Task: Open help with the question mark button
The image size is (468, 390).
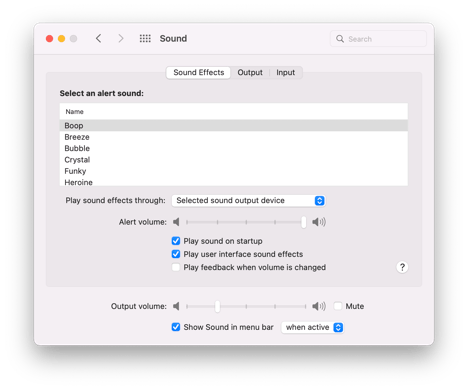Action: click(402, 267)
